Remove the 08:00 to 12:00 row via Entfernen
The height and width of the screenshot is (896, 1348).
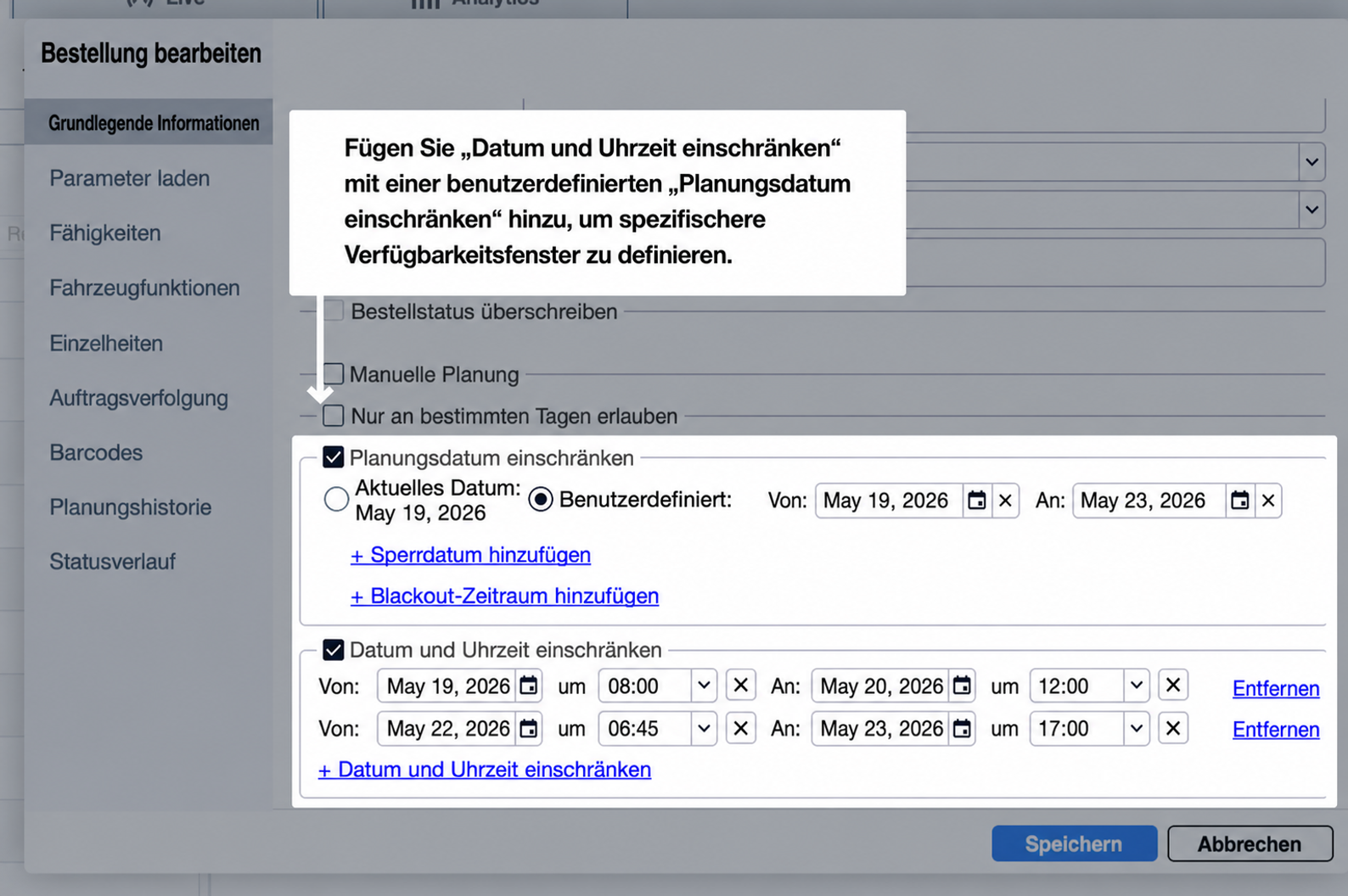coord(1276,688)
